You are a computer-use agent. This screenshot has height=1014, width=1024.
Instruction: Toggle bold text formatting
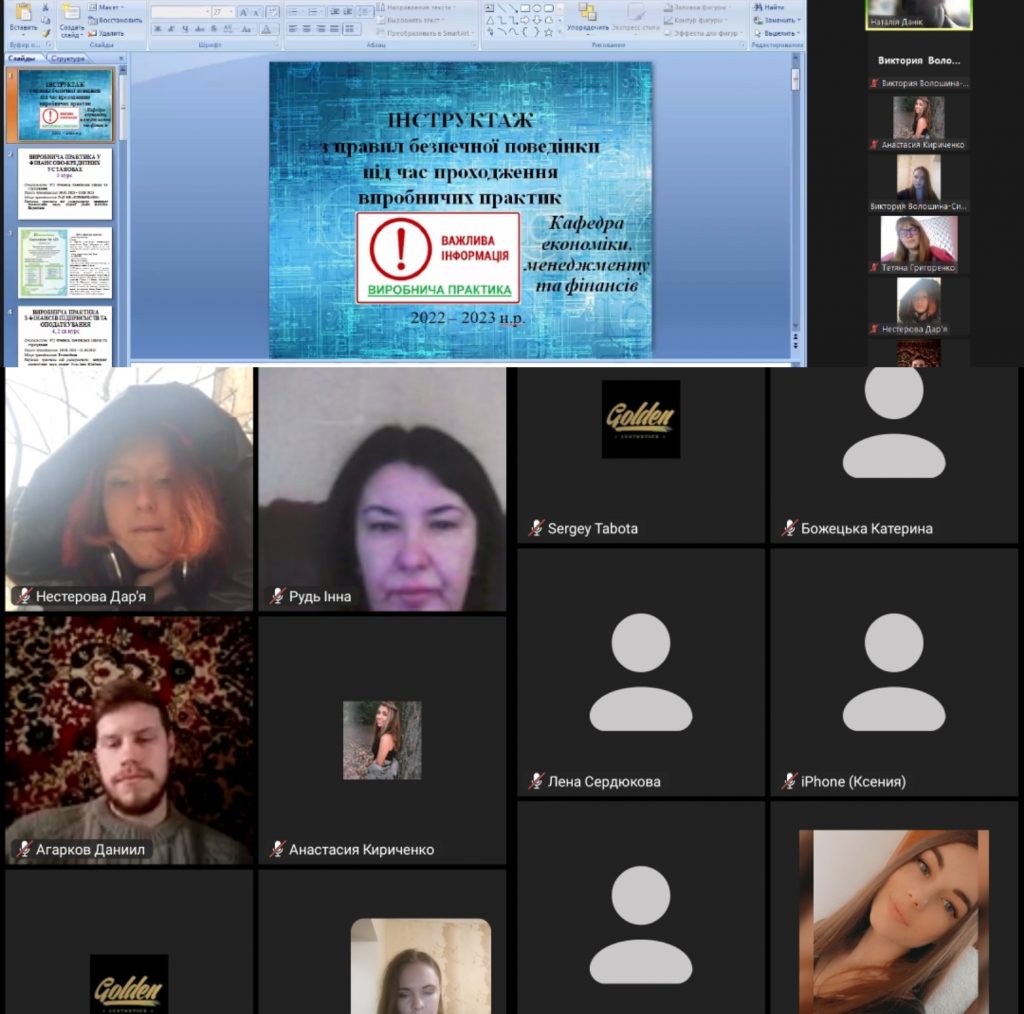(x=157, y=29)
